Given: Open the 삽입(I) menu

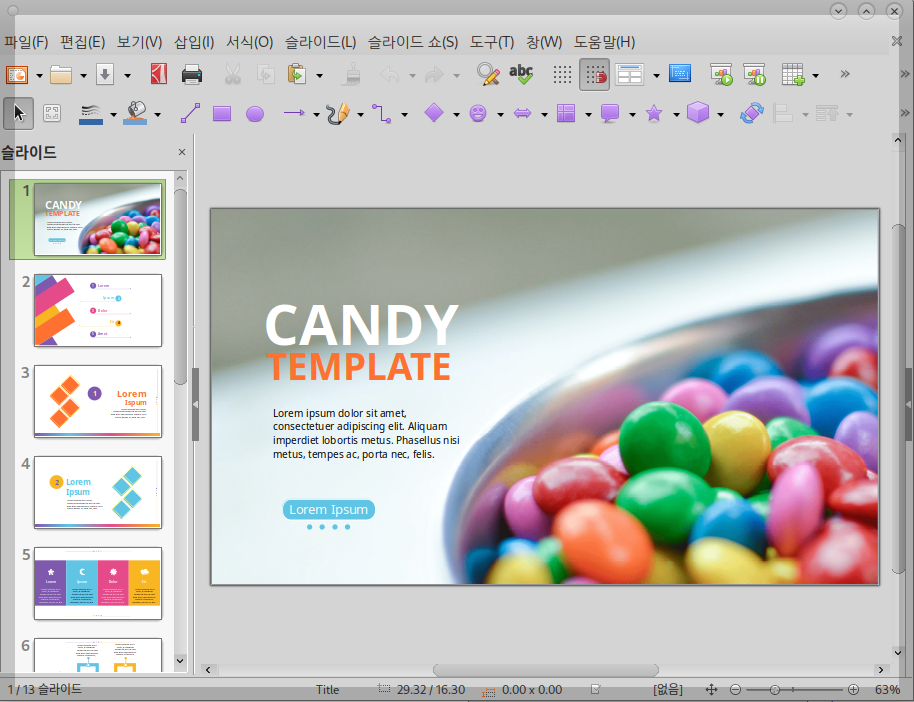Looking at the screenshot, I should [x=194, y=42].
